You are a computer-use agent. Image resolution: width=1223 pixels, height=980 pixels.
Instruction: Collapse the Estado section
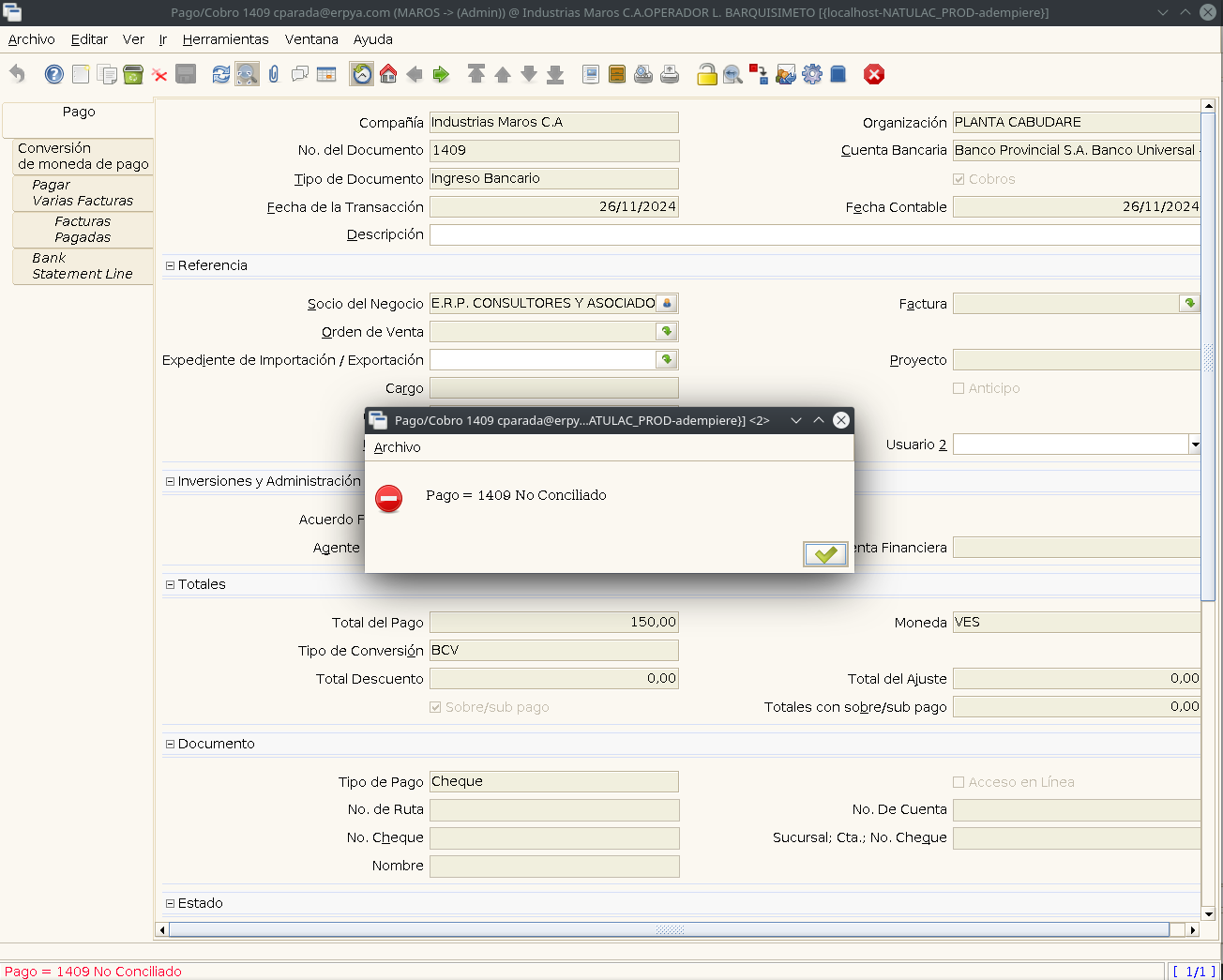point(171,903)
